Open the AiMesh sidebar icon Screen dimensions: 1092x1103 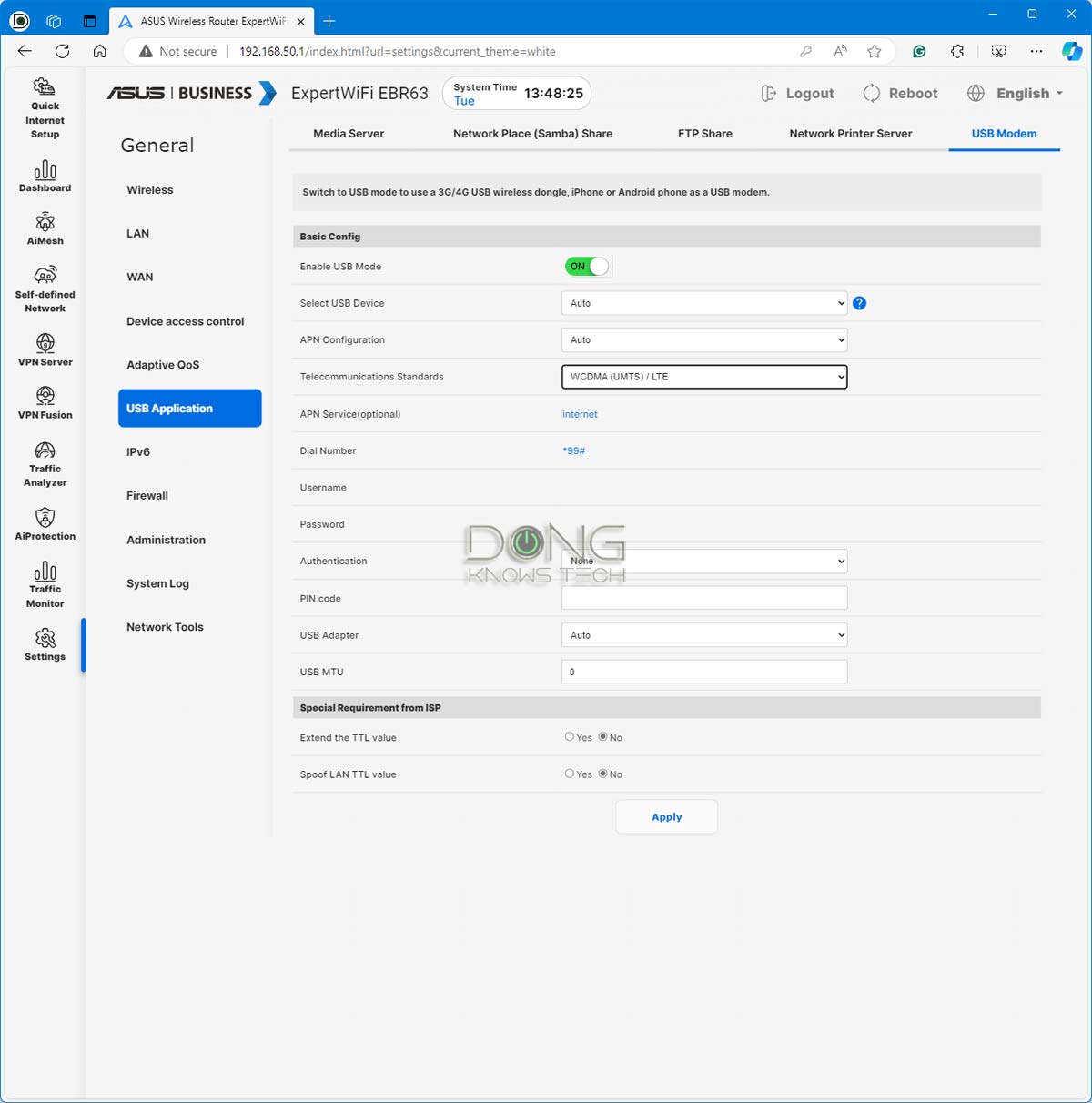pyautogui.click(x=45, y=229)
